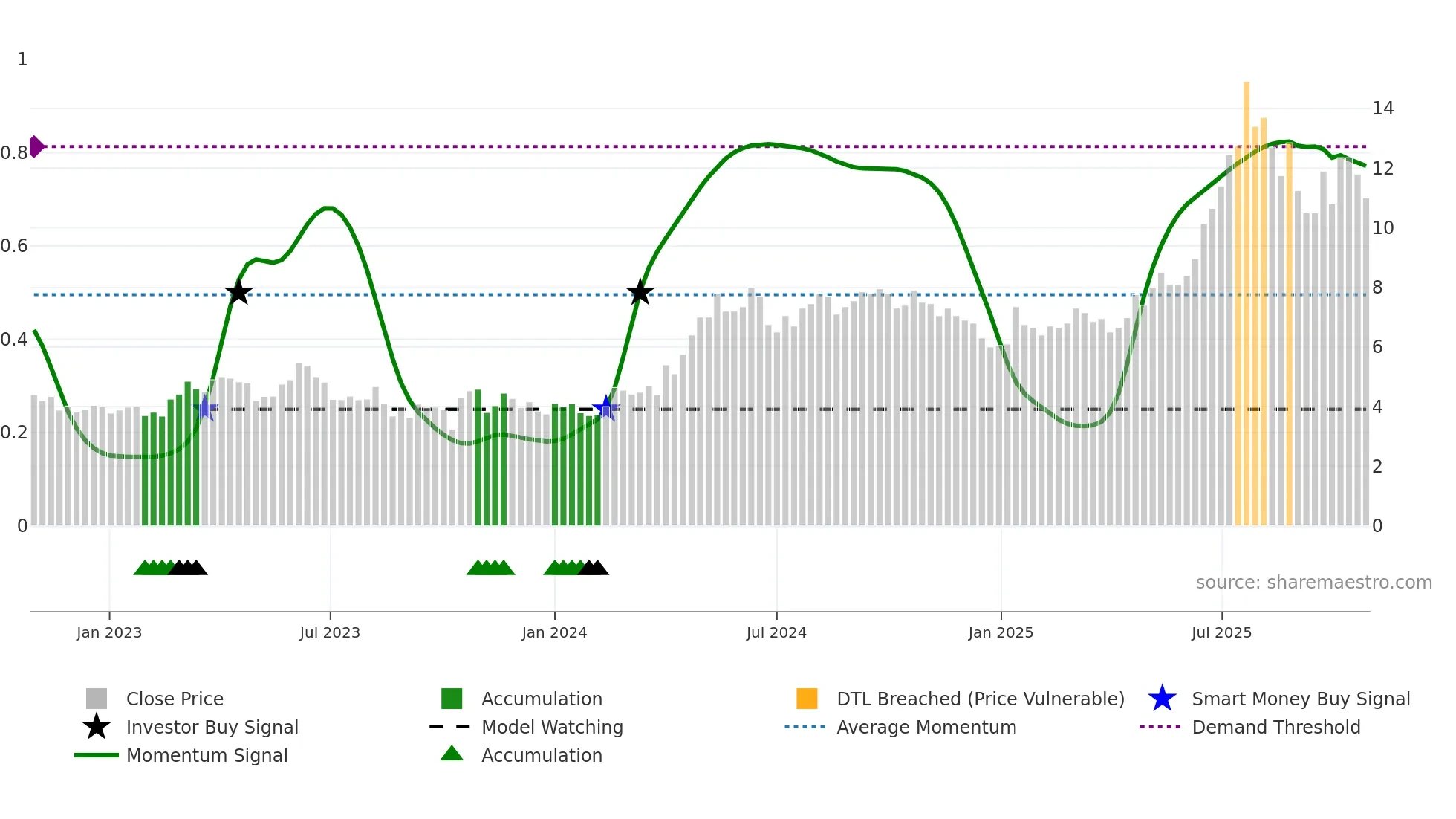Toggle the Model Watching legend label
The image size is (1456, 819).
click(552, 727)
